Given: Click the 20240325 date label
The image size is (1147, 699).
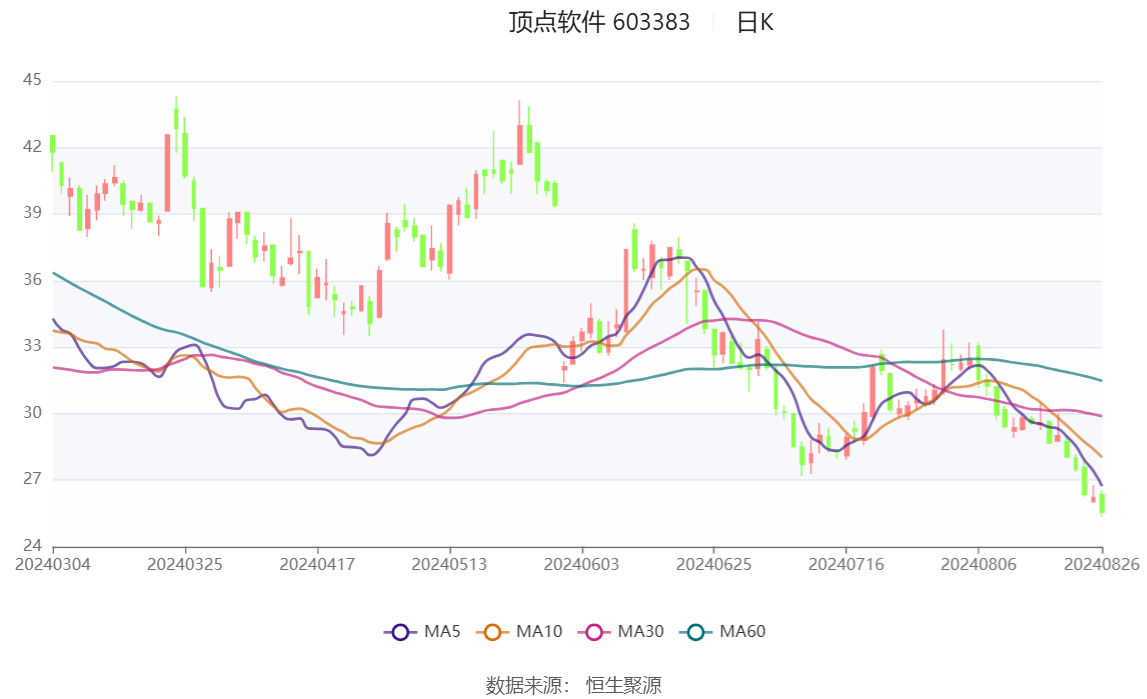Looking at the screenshot, I should 185,564.
